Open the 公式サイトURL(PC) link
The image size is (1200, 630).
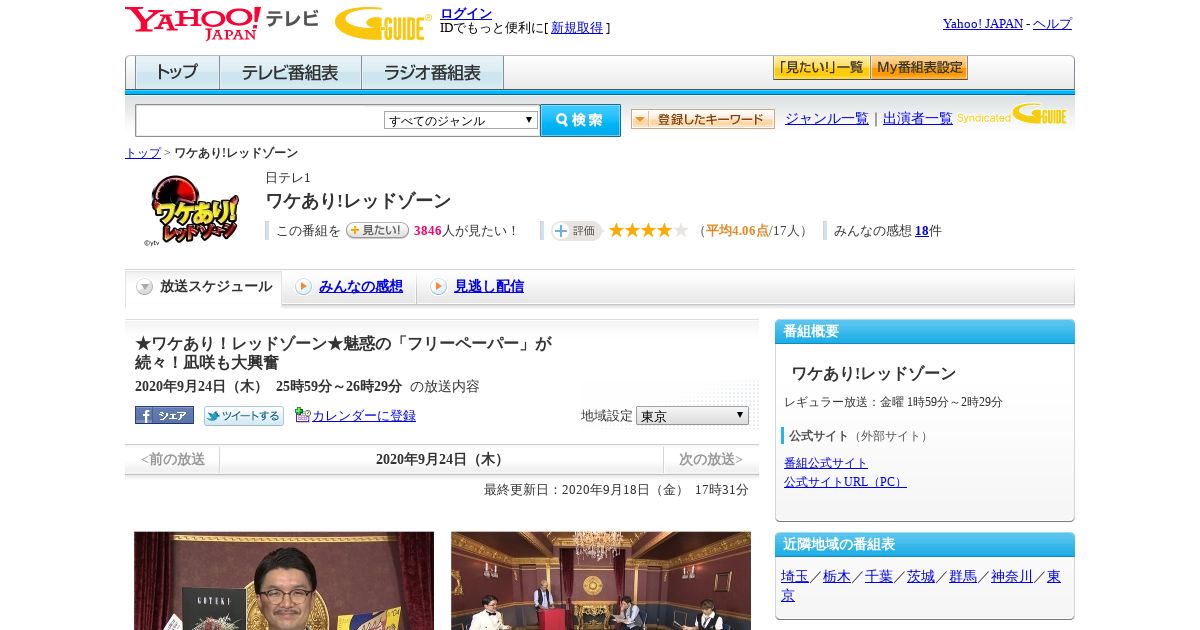[x=845, y=482]
